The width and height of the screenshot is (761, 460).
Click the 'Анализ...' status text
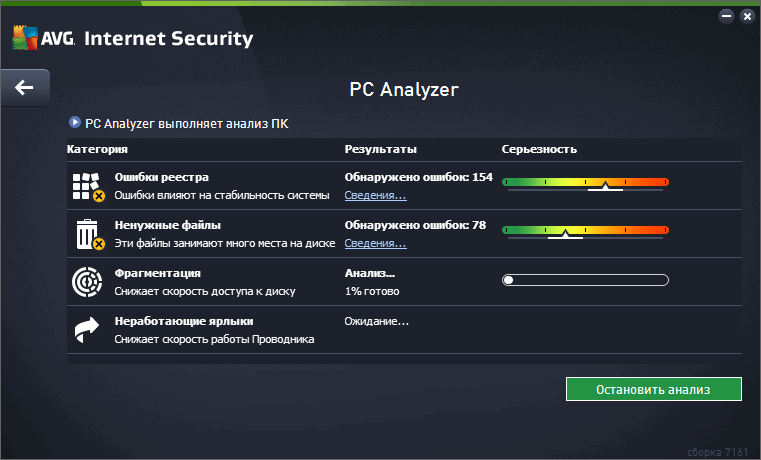pos(370,273)
